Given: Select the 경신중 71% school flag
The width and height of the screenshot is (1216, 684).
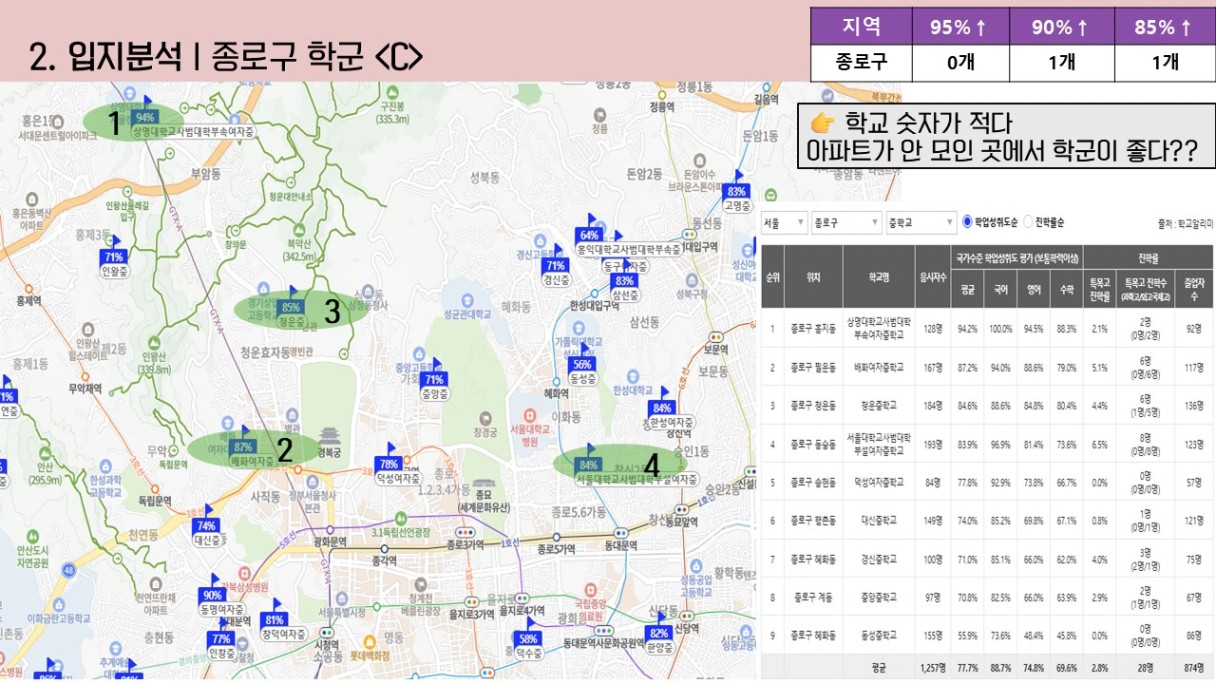Looking at the screenshot, I should click(x=555, y=265).
